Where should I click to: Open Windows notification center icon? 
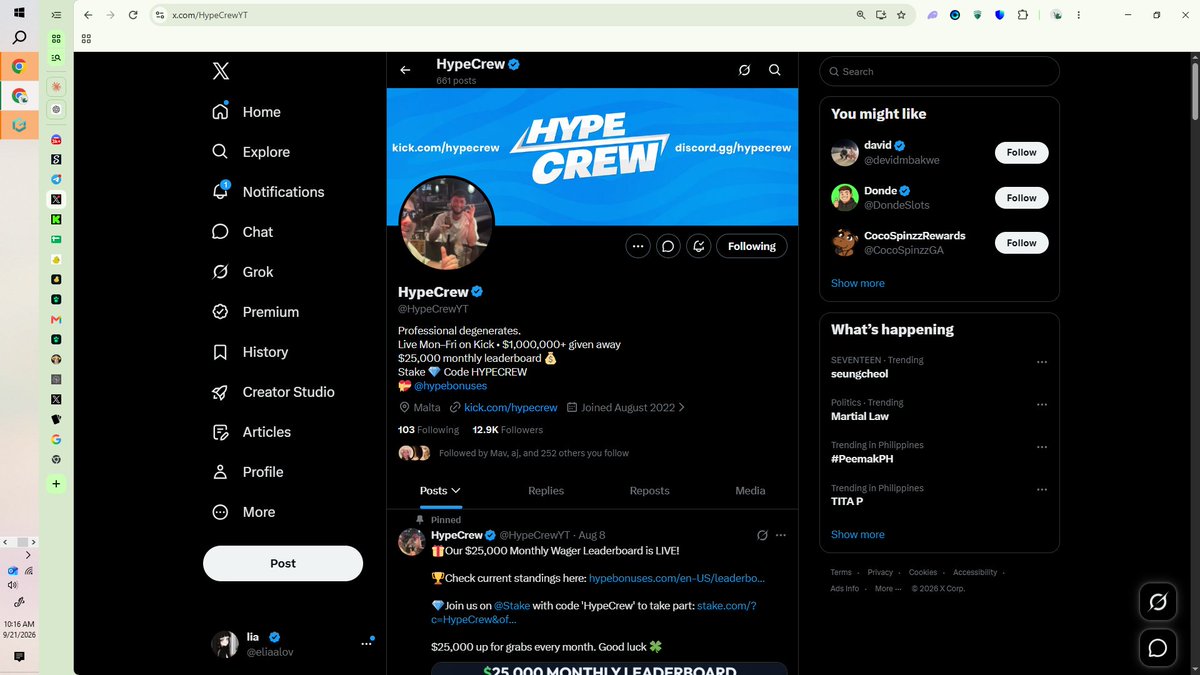point(19,657)
